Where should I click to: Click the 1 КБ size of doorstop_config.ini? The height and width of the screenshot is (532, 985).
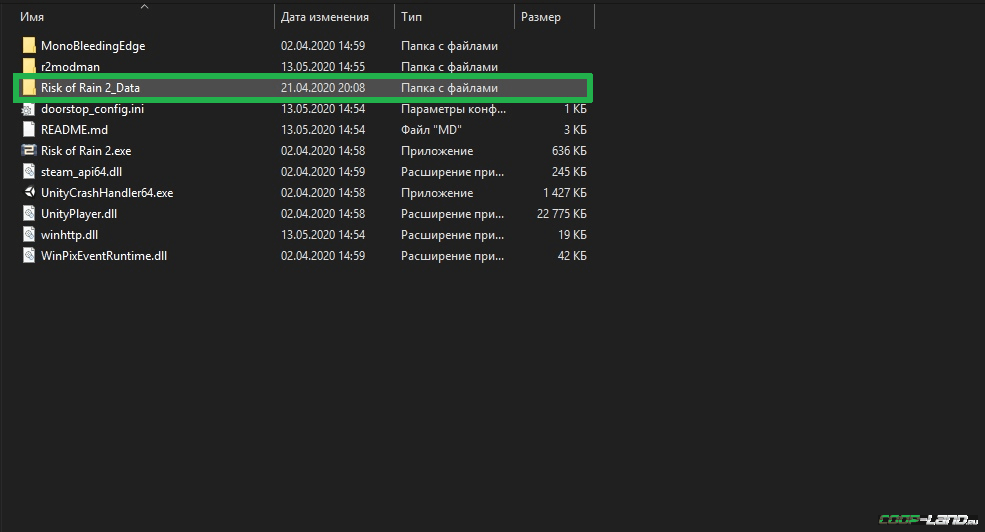coord(575,109)
